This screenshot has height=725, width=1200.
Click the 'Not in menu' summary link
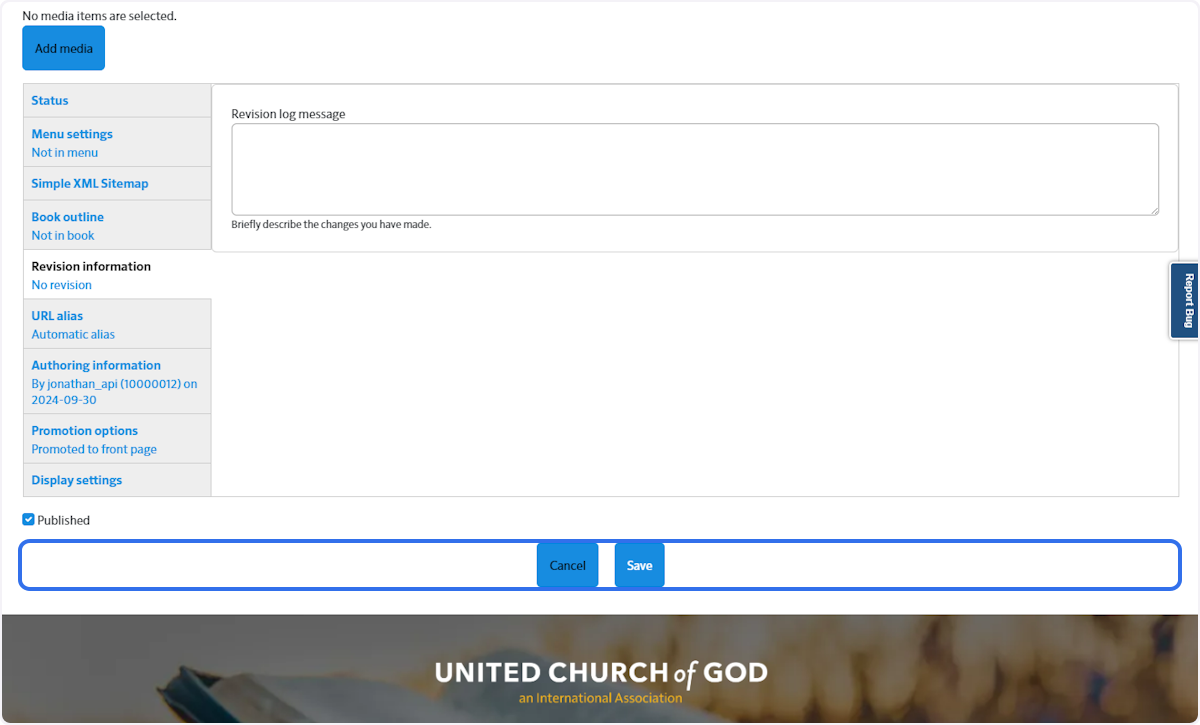pos(64,152)
